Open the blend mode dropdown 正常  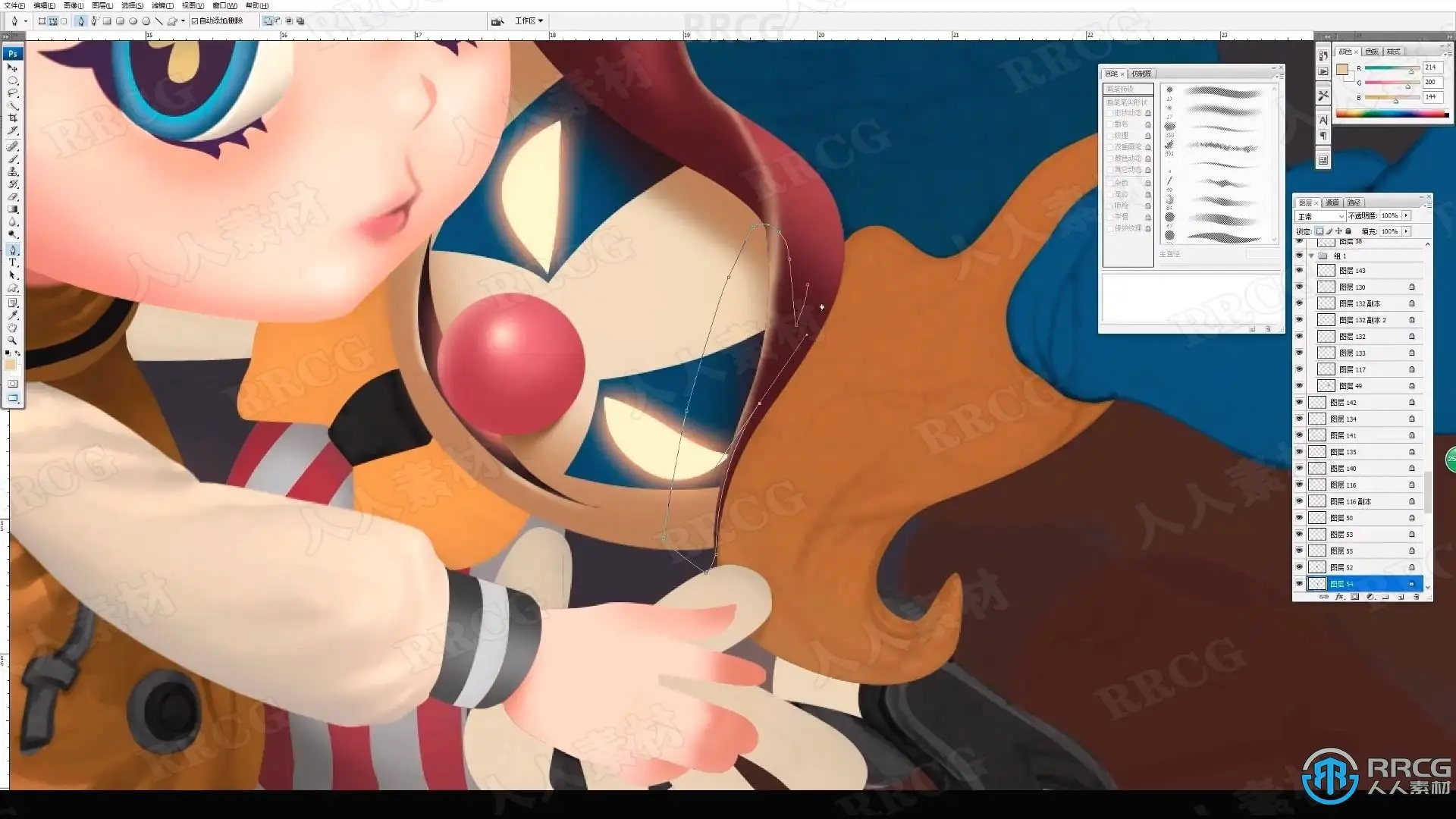(1319, 216)
